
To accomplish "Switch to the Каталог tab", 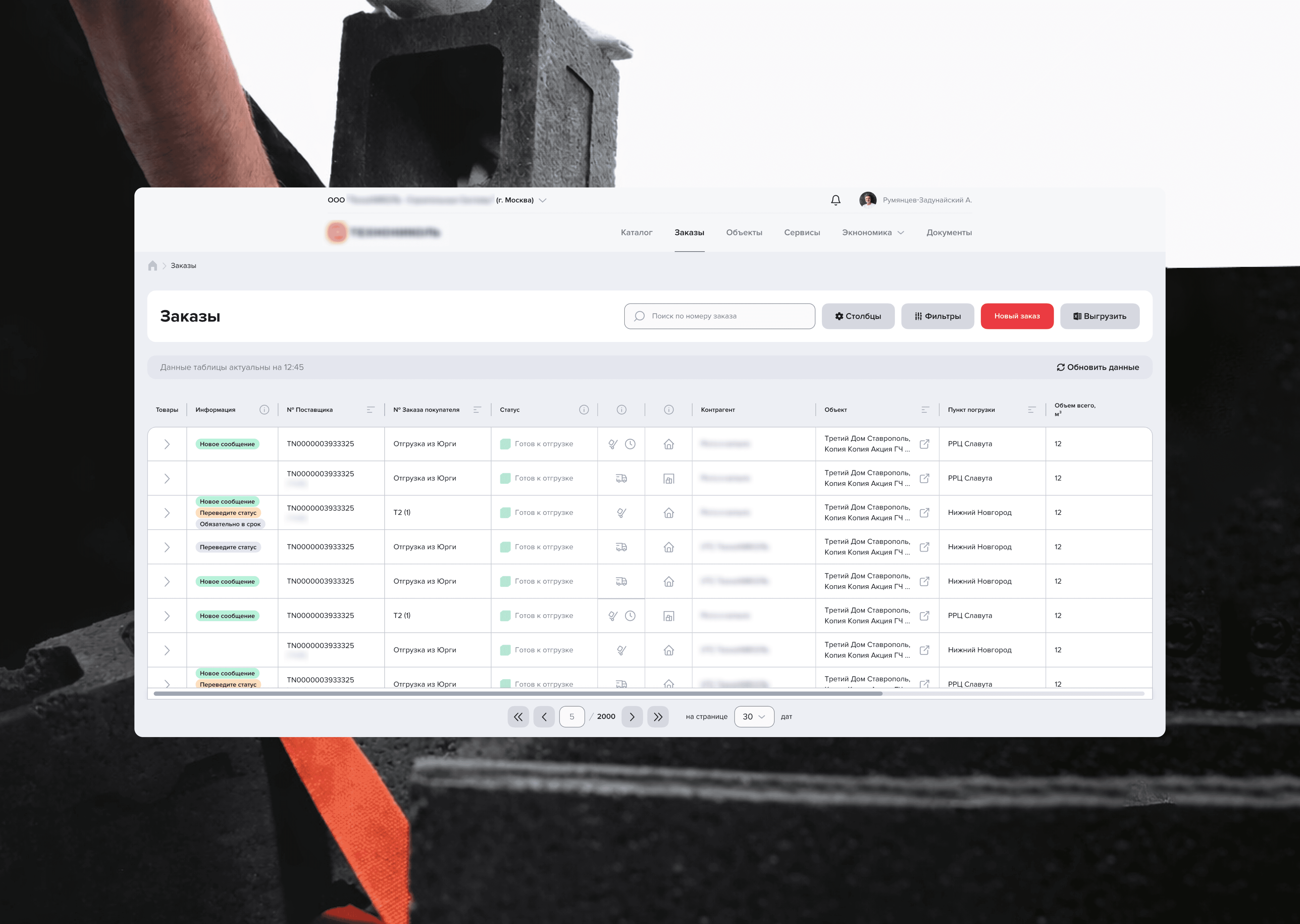I will 636,233.
